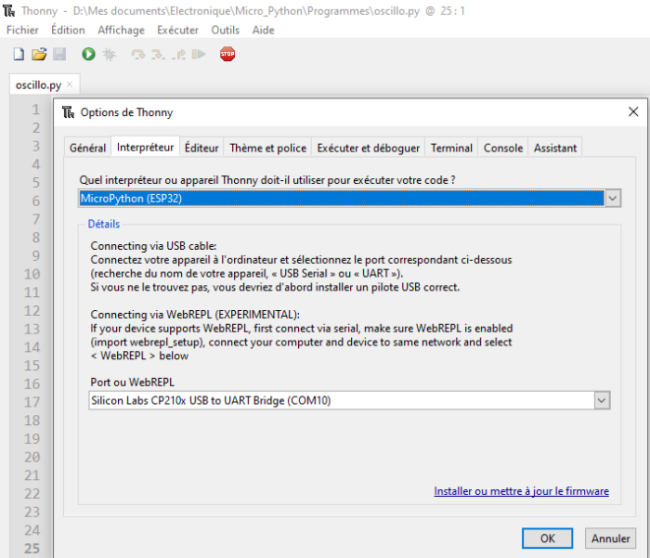This screenshot has height=558, width=650.
Task: Click the Step out debug icon
Action: pyautogui.click(x=179, y=54)
